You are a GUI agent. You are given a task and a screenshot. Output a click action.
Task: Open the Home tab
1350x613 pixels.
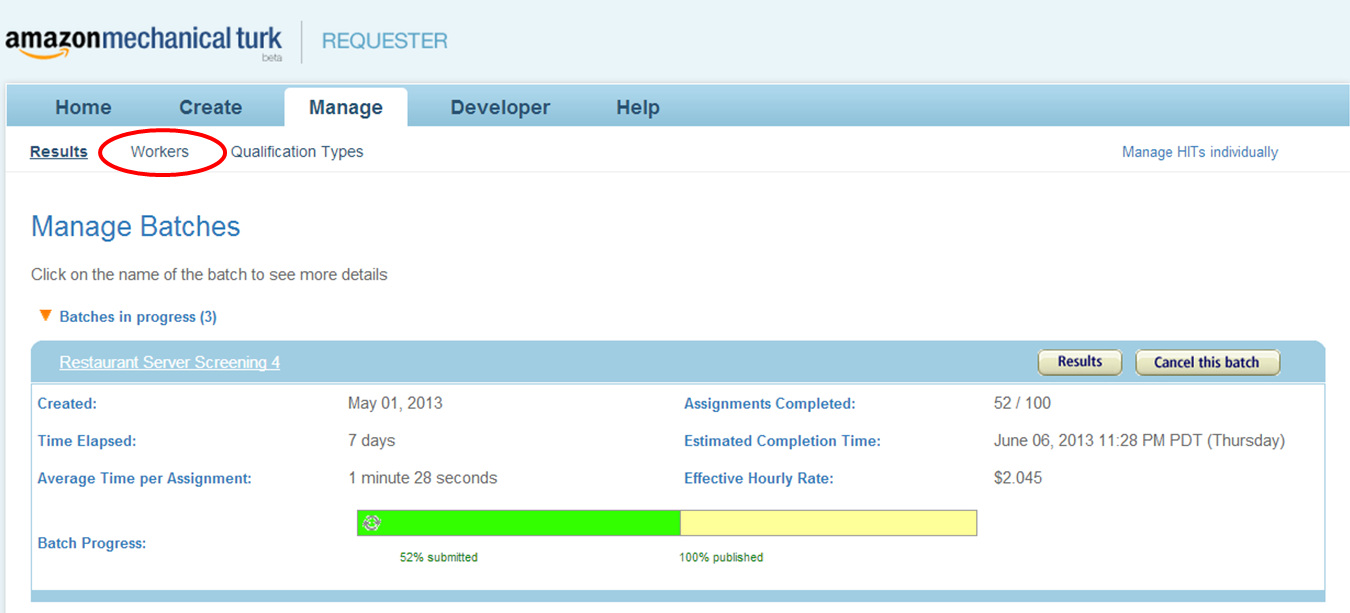pyautogui.click(x=83, y=107)
